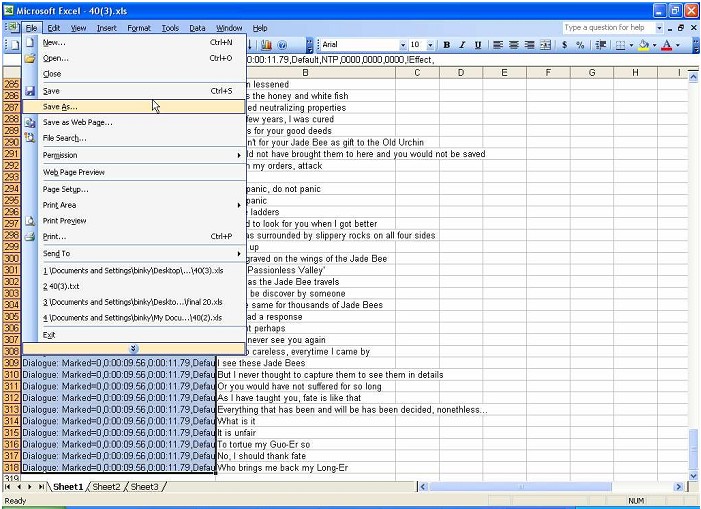Expand the Print Area submenu
This screenshot has width=701, height=509.
click(x=239, y=205)
